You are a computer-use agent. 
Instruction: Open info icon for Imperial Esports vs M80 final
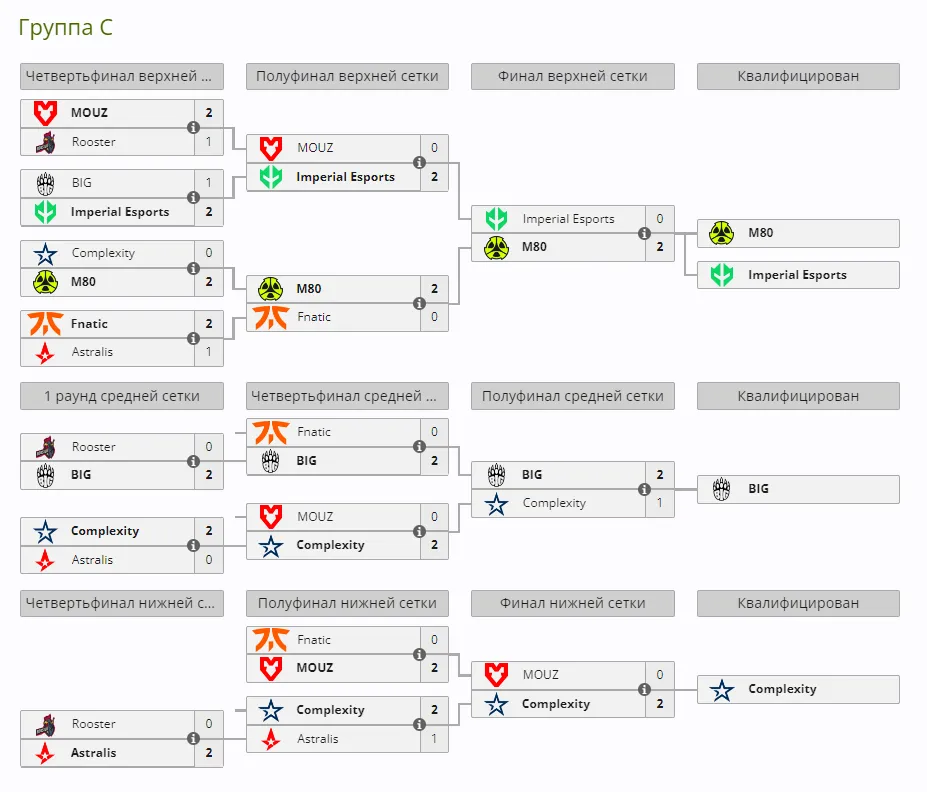point(644,233)
